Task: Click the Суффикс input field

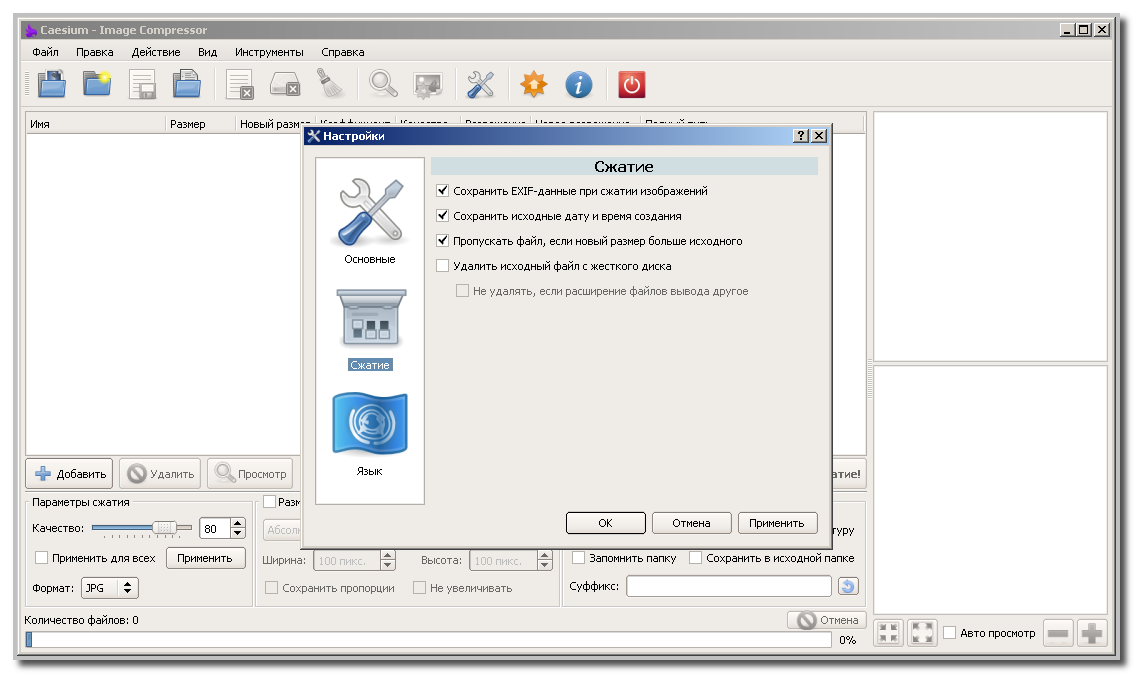Action: tap(729, 586)
